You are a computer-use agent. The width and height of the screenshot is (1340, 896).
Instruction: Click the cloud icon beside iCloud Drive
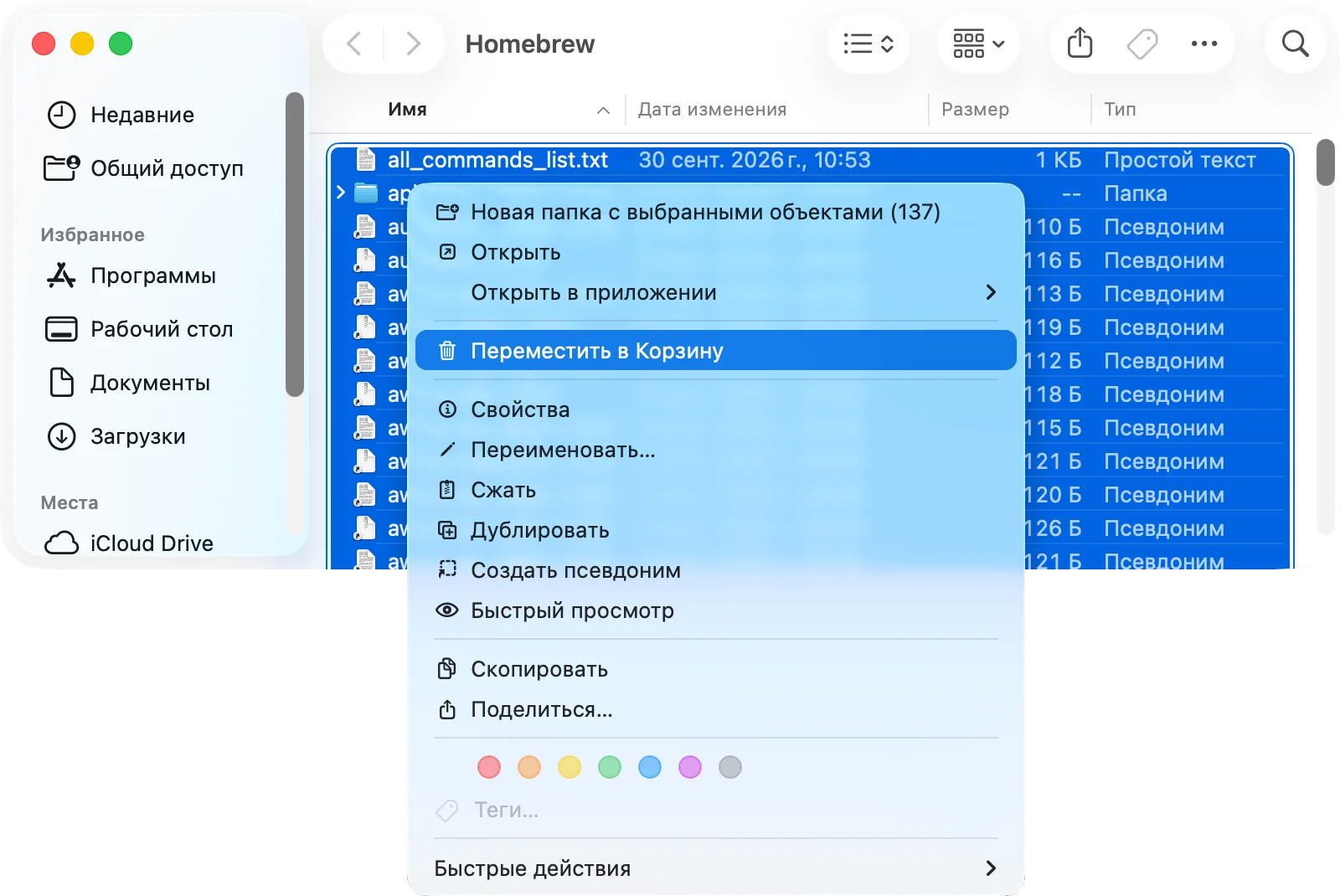[x=61, y=543]
